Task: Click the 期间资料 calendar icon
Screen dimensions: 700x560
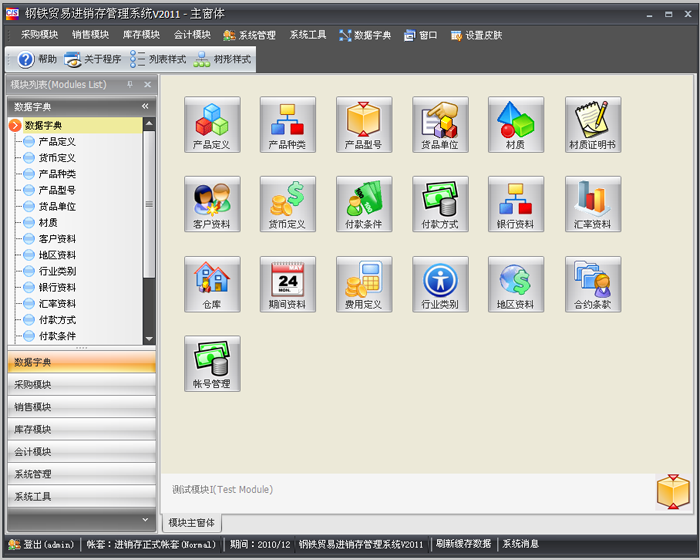Action: 288,283
